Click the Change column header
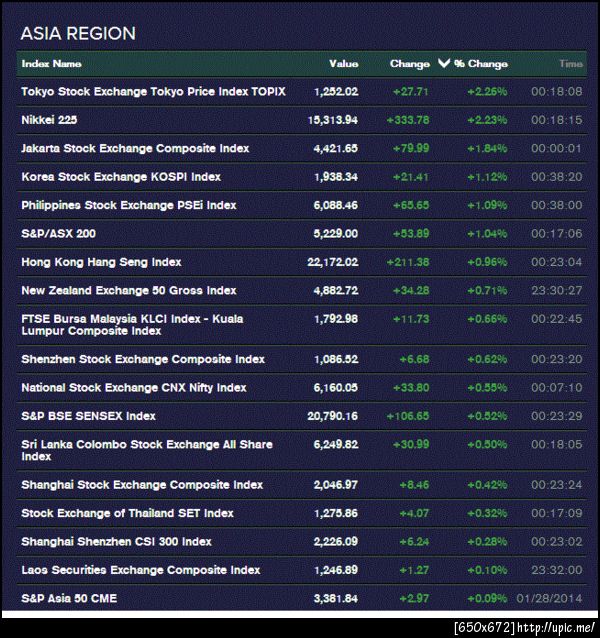This screenshot has width=600, height=638. [409, 64]
